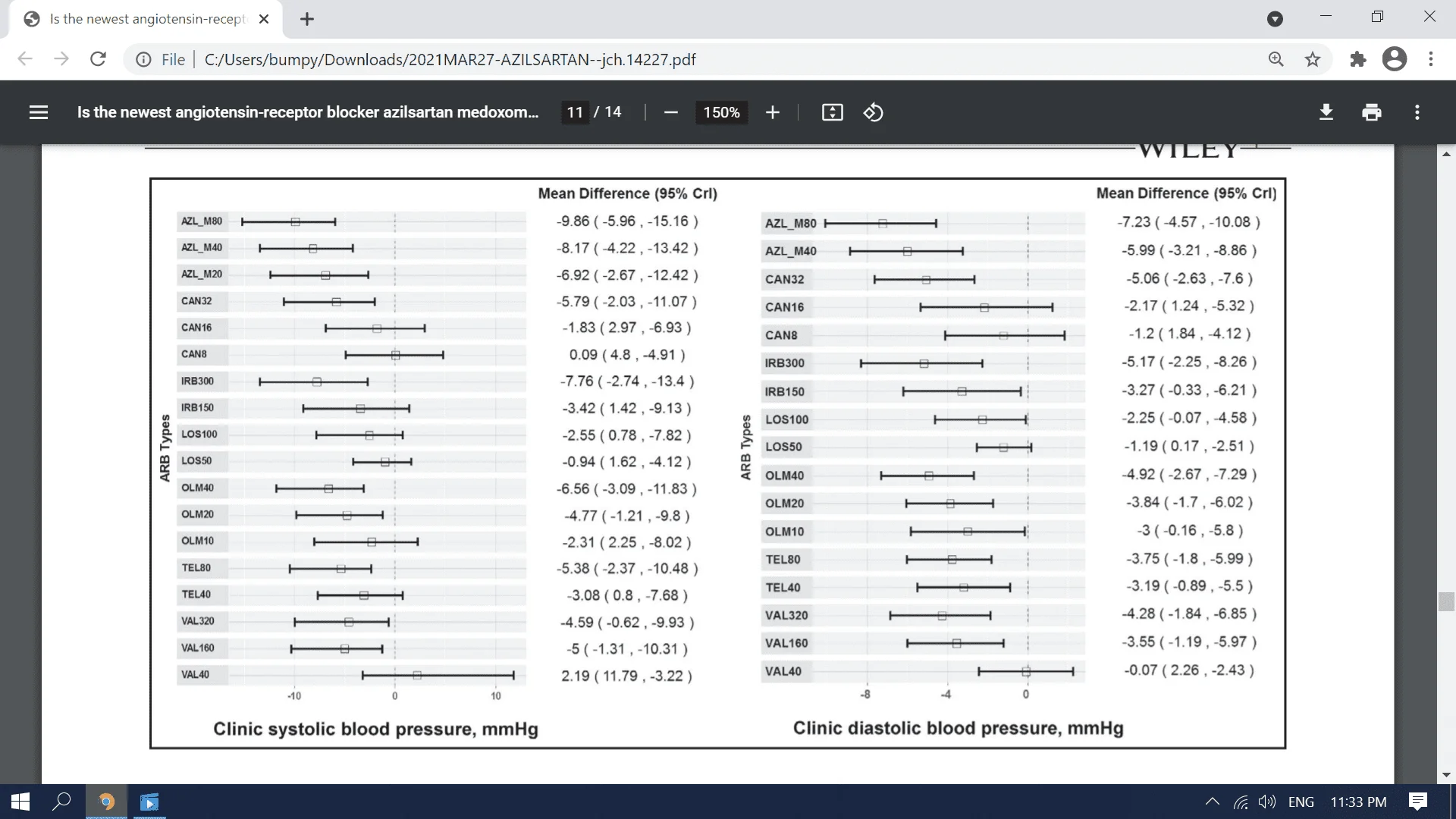
Task: Open the media player taskbar app
Action: pyautogui.click(x=149, y=802)
